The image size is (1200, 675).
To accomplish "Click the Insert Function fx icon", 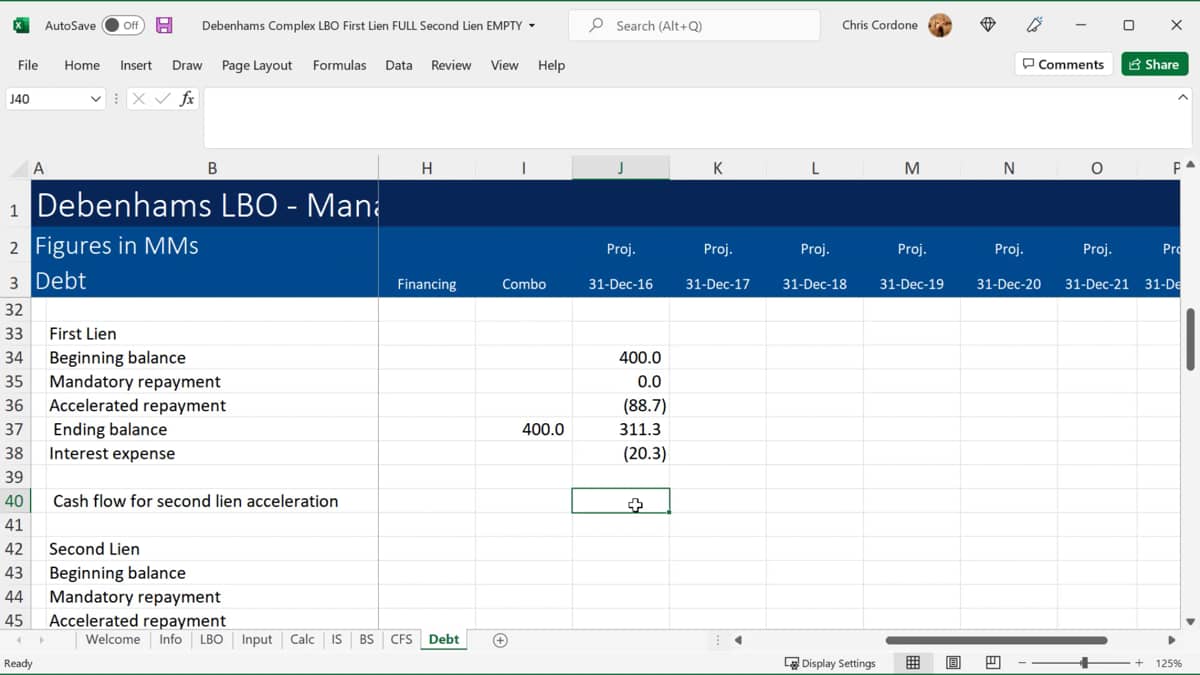I will click(x=187, y=99).
